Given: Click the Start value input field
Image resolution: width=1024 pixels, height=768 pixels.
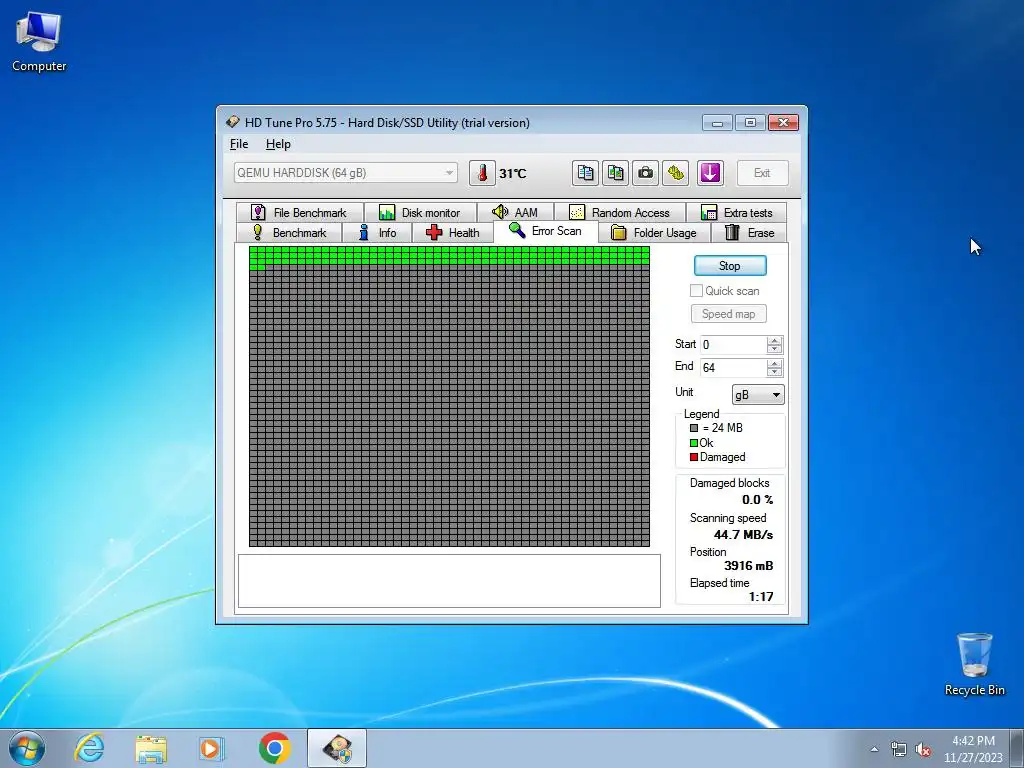Looking at the screenshot, I should tap(733, 345).
